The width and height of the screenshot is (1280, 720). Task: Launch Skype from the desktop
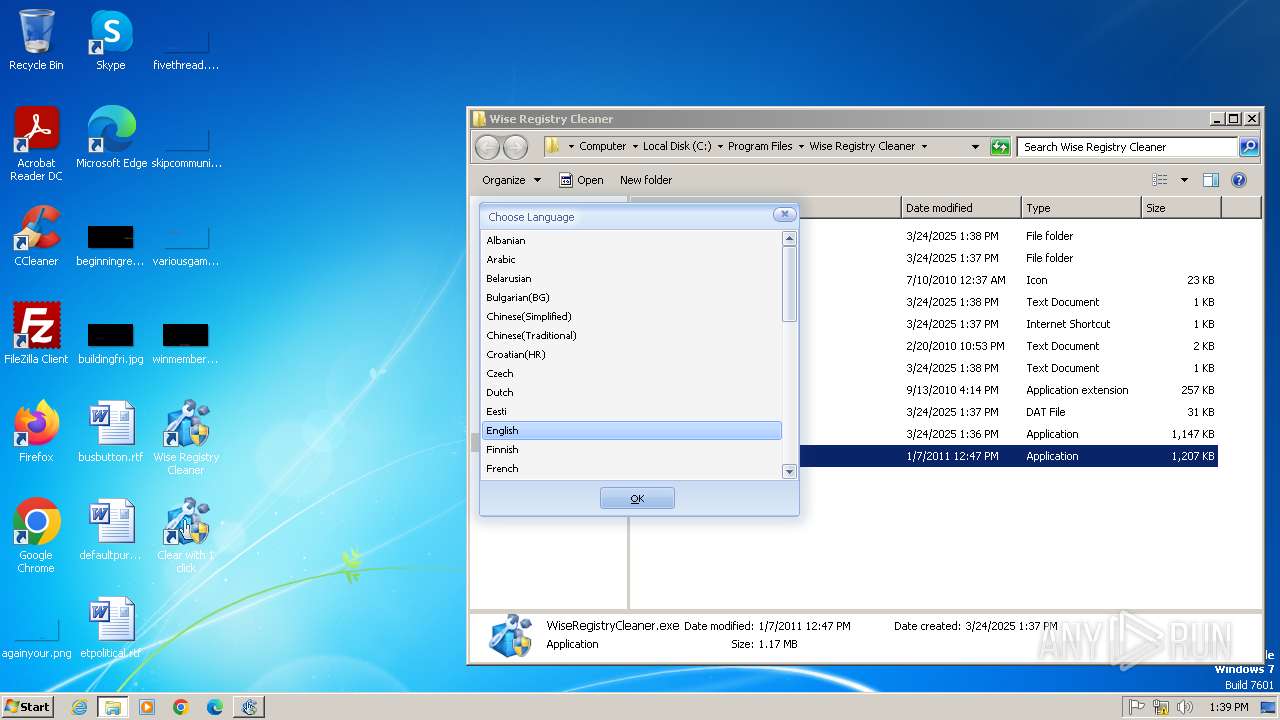111,40
